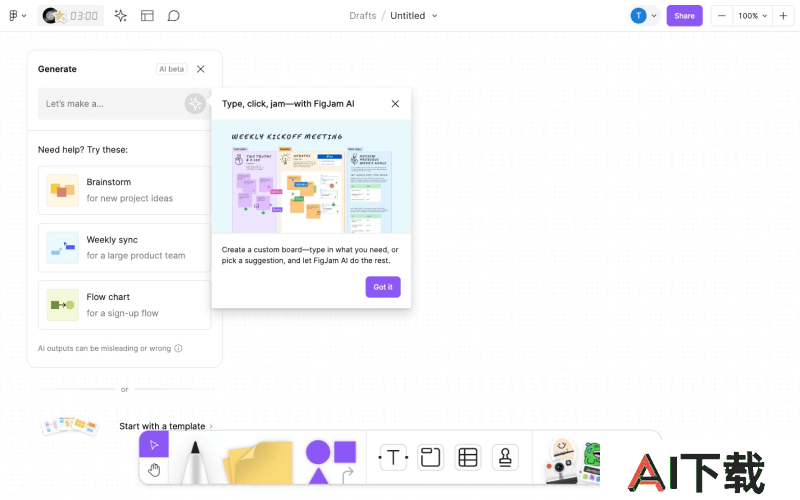Image resolution: width=800 pixels, height=500 pixels.
Task: Open Start with a template link
Action: pos(166,426)
